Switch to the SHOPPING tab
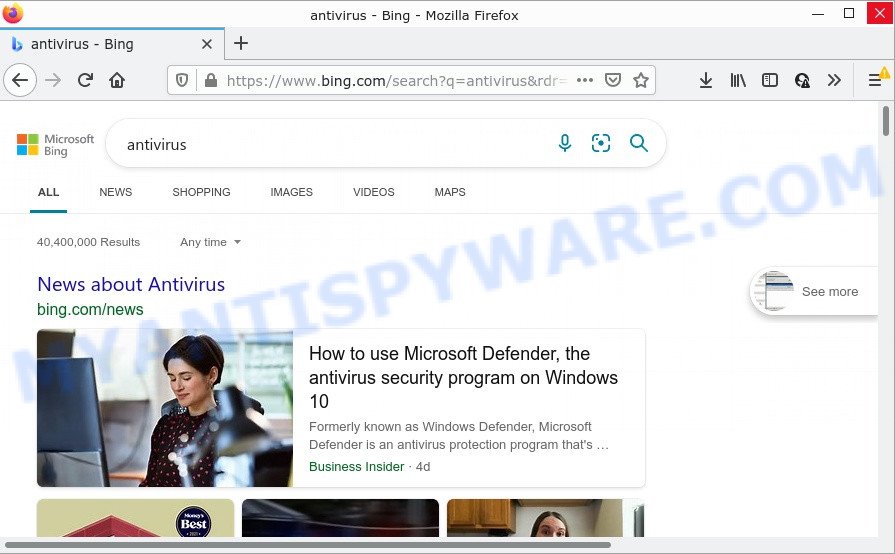Viewport: 895px width, 554px height. click(201, 193)
